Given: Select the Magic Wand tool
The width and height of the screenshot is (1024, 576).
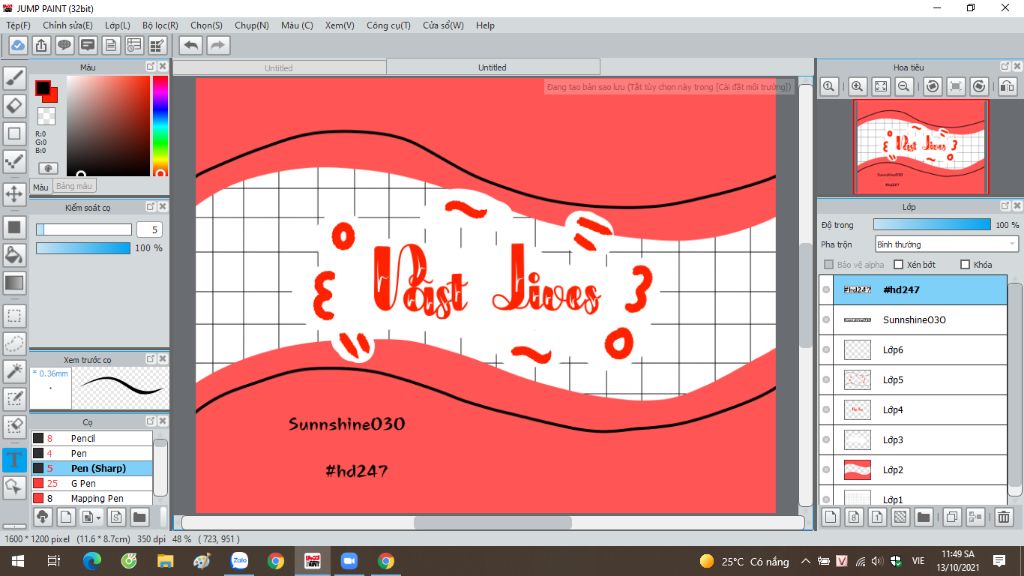Looking at the screenshot, I should pyautogui.click(x=14, y=371).
